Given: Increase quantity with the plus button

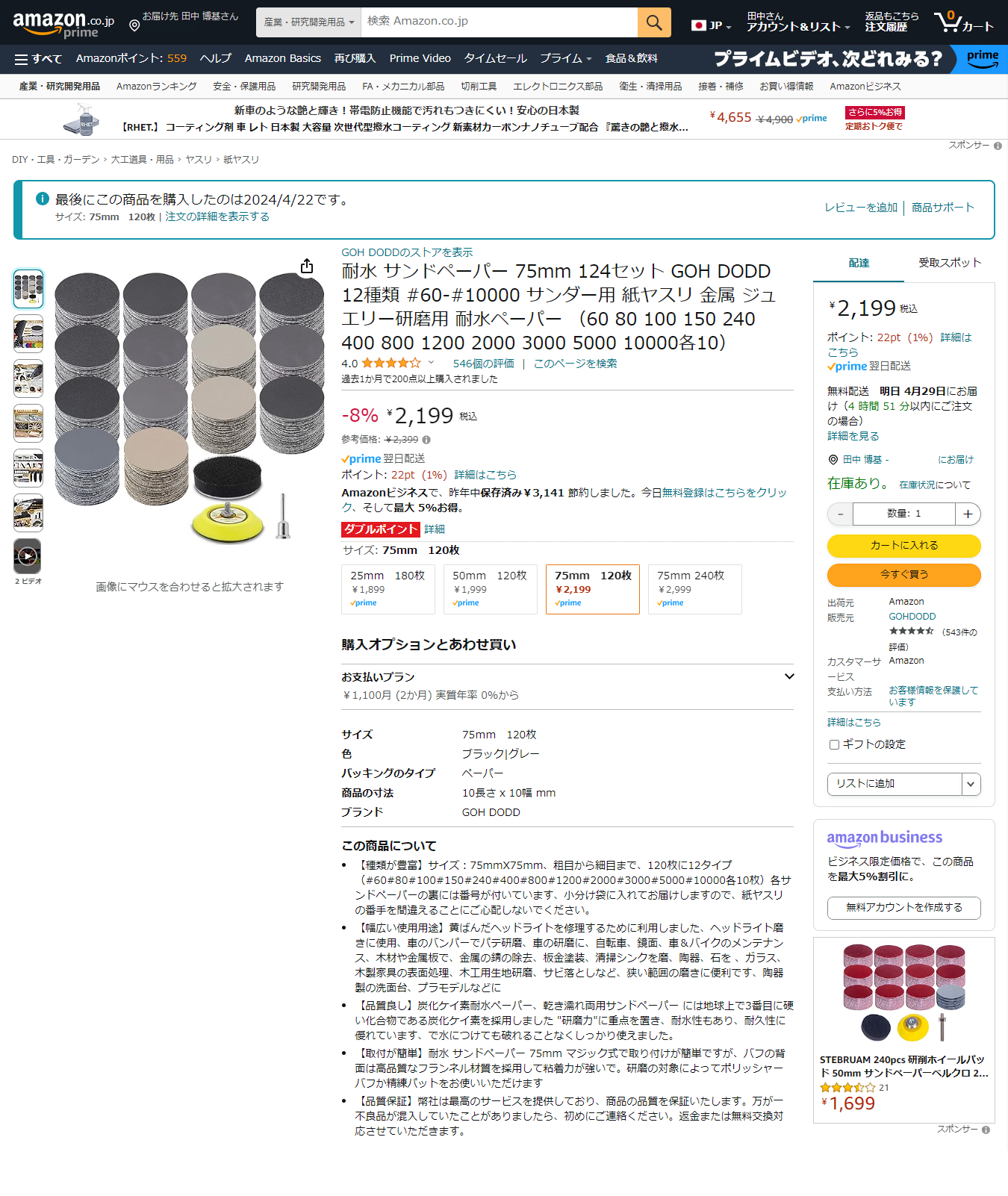Looking at the screenshot, I should pyautogui.click(x=968, y=514).
